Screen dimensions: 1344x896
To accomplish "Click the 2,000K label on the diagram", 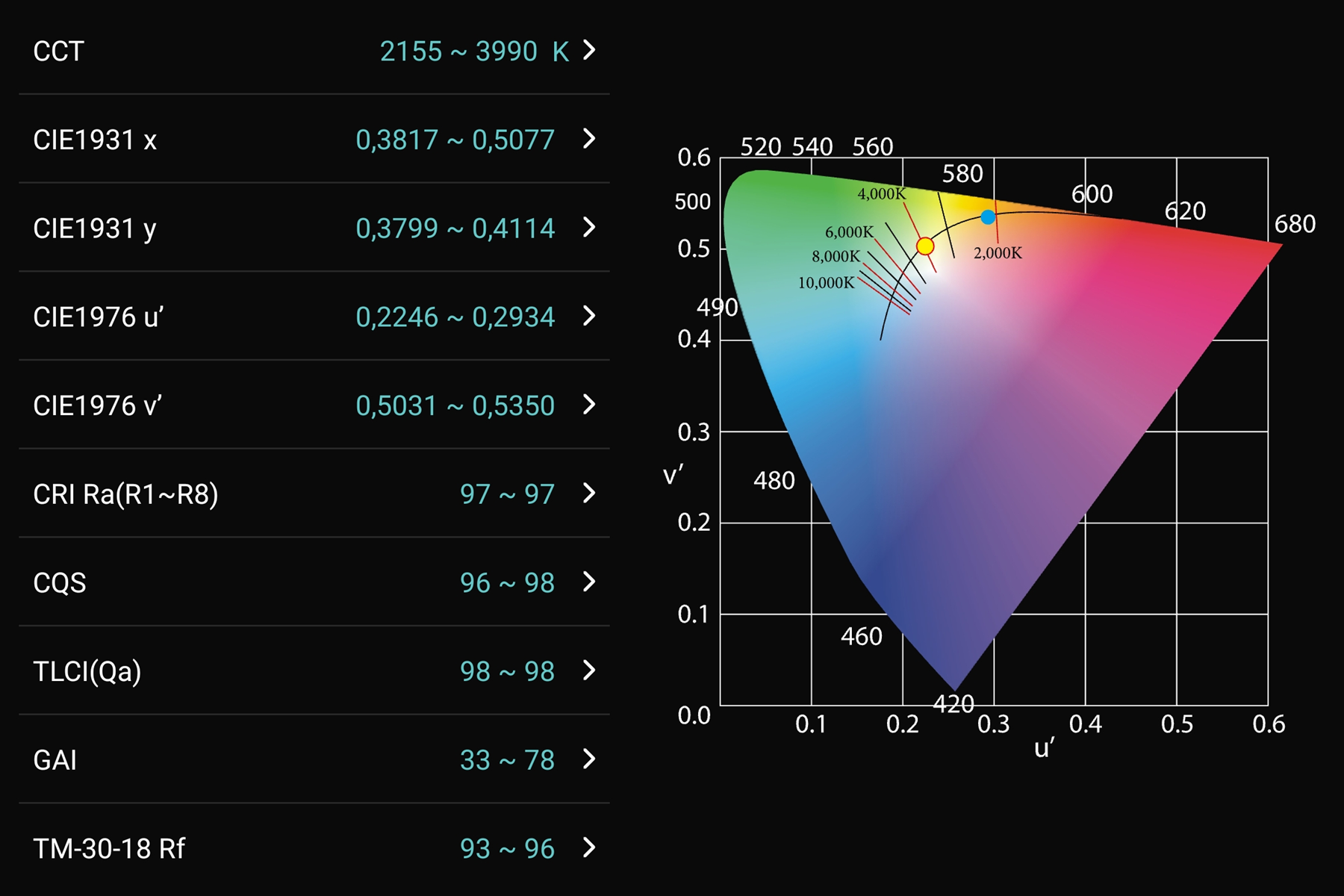I will point(998,253).
